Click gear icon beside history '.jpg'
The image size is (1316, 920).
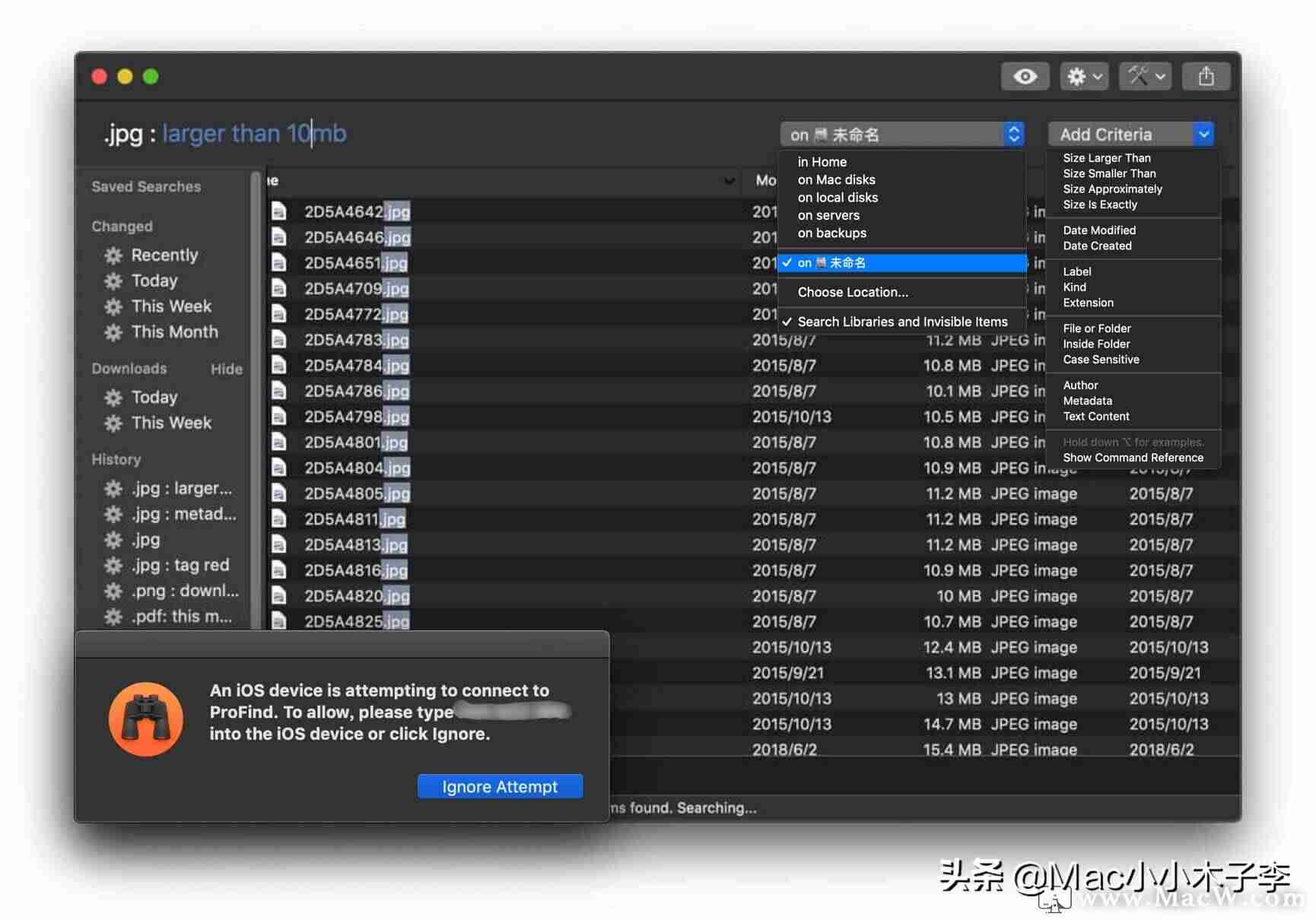[113, 540]
